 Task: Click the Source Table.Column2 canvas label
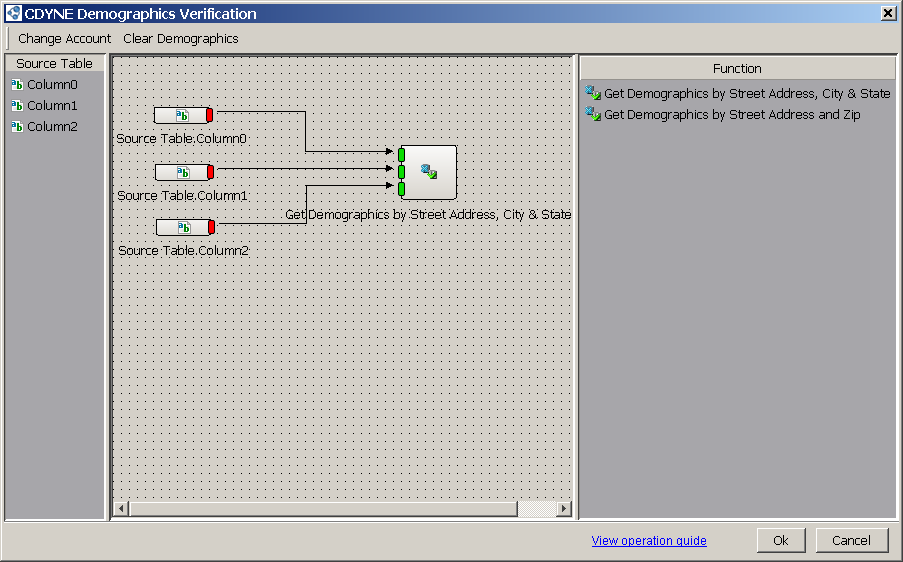(184, 250)
